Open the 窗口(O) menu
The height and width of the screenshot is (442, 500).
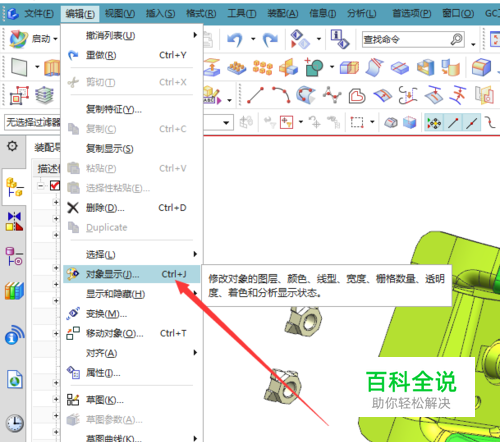458,14
